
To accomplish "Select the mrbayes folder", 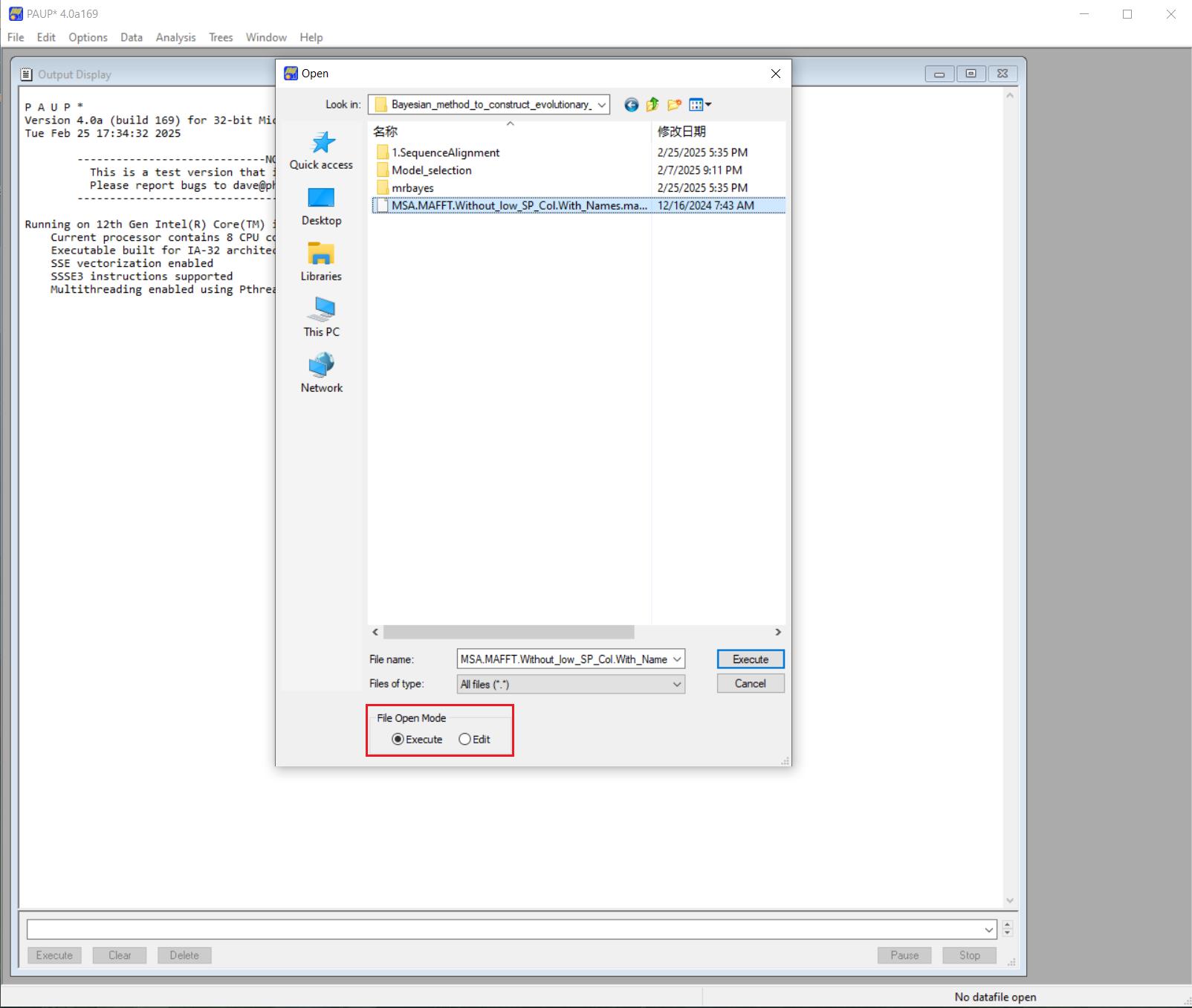I will point(412,188).
